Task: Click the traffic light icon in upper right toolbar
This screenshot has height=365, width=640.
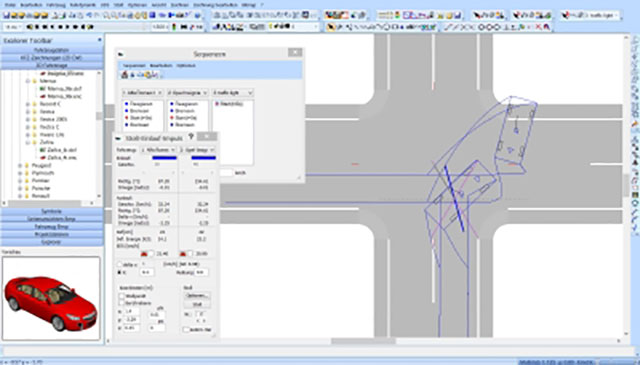Action: [x=397, y=15]
